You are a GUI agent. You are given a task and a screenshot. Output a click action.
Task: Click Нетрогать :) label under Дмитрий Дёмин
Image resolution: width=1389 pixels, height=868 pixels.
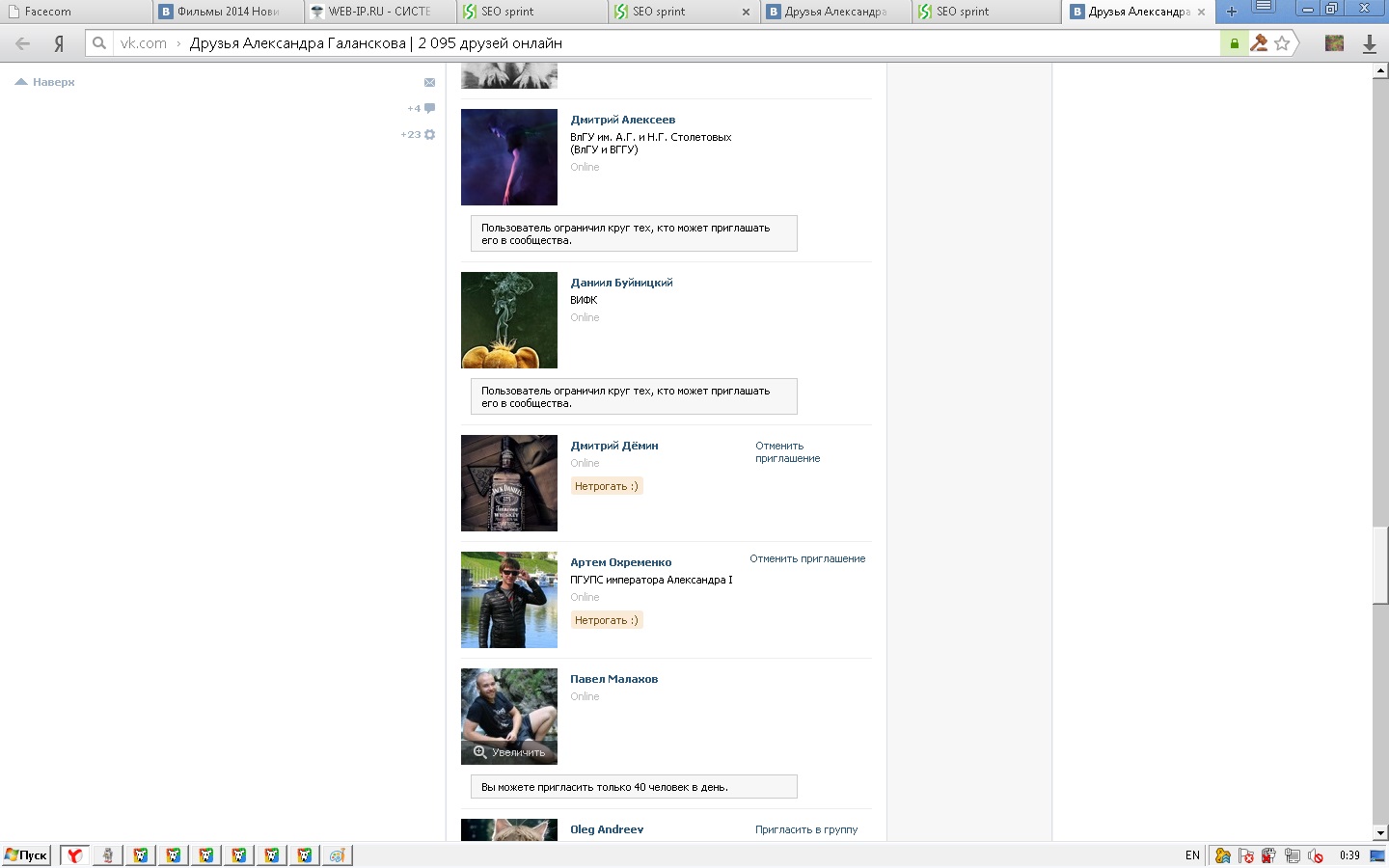(607, 486)
